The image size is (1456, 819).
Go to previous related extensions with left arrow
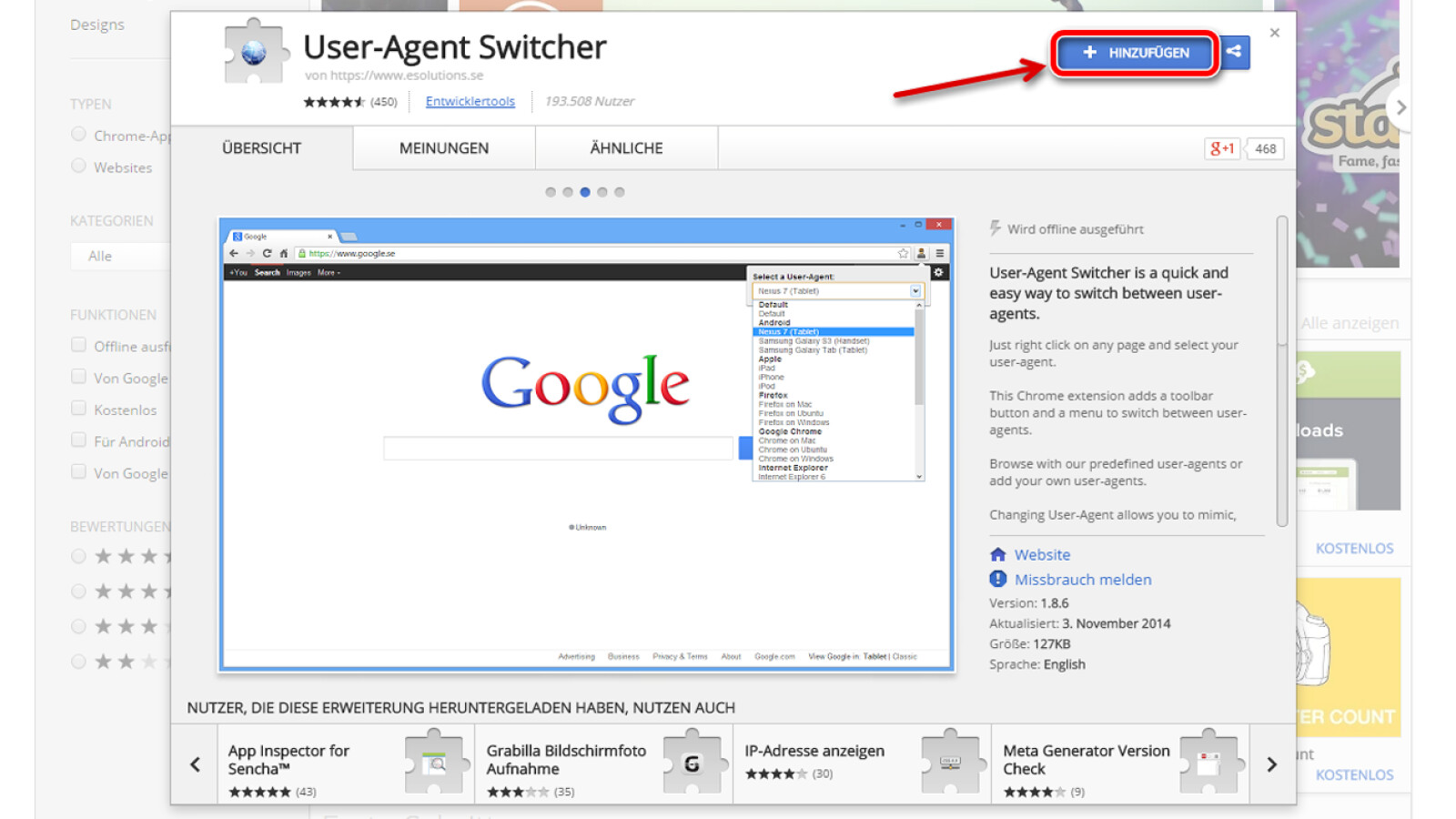pyautogui.click(x=195, y=764)
